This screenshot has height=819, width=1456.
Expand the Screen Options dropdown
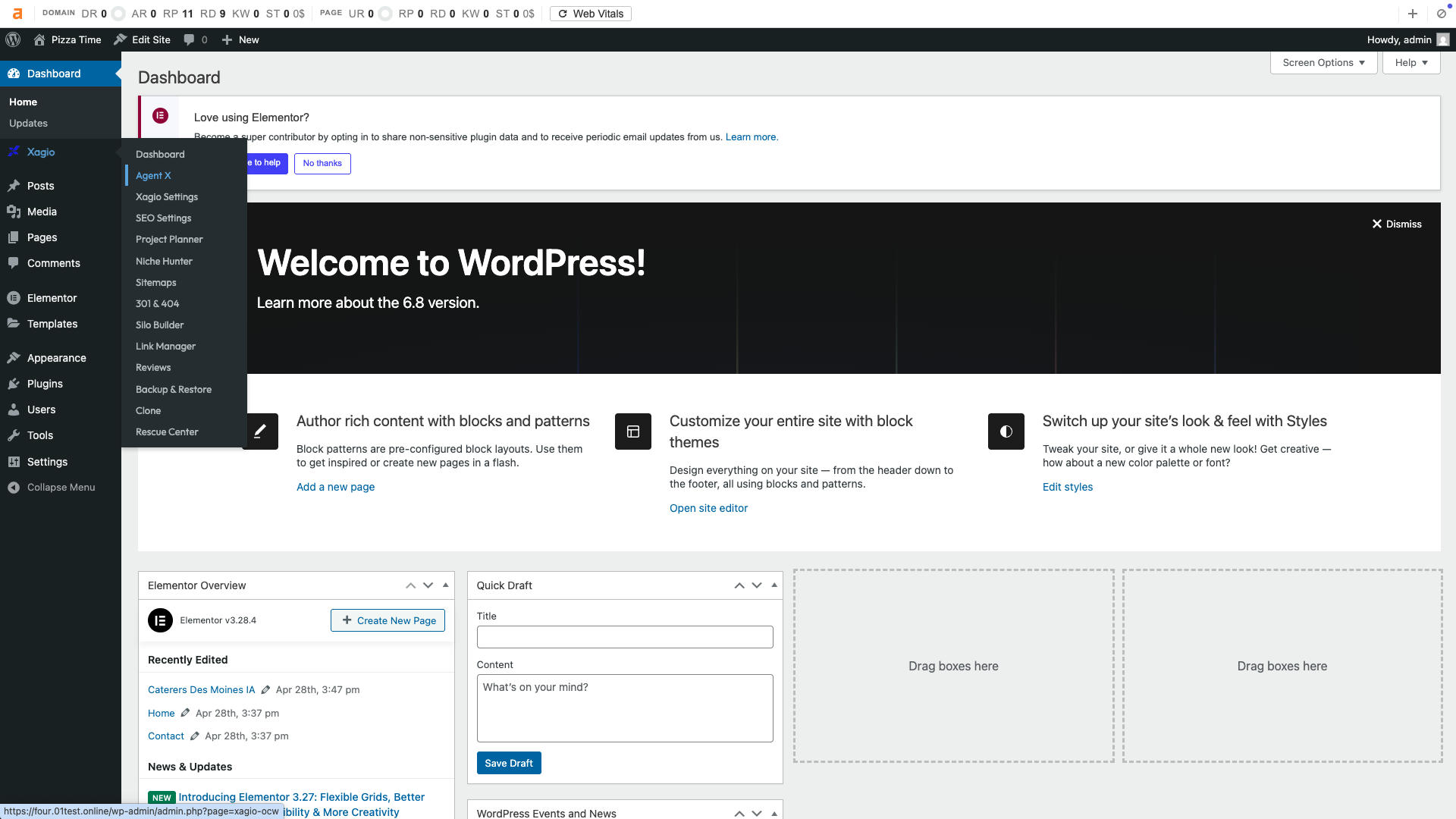[x=1323, y=63]
